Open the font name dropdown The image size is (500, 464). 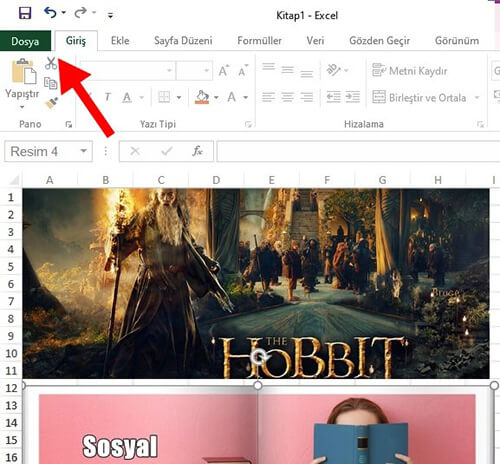[169, 70]
